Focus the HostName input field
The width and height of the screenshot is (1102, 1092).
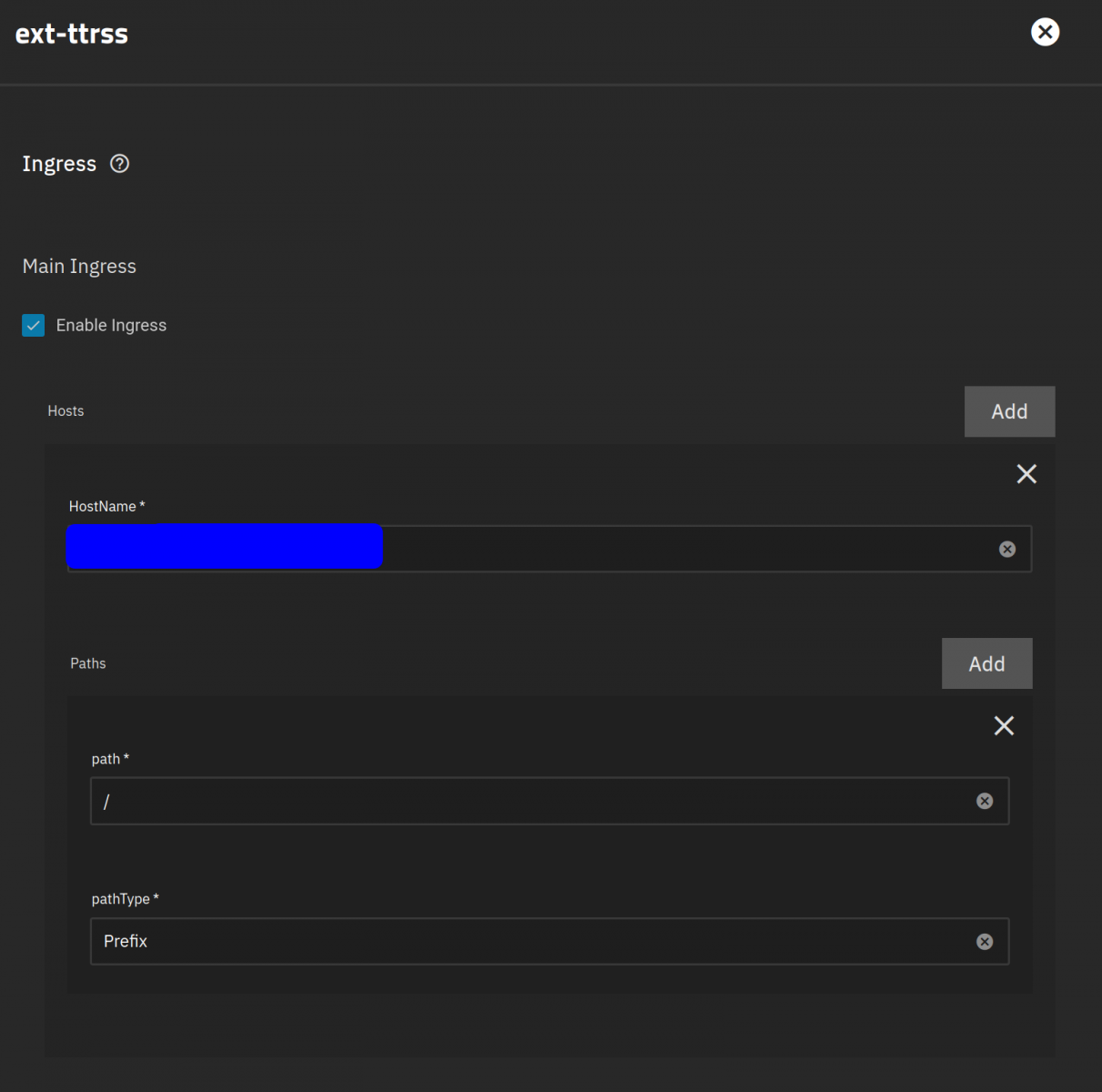click(x=682, y=549)
